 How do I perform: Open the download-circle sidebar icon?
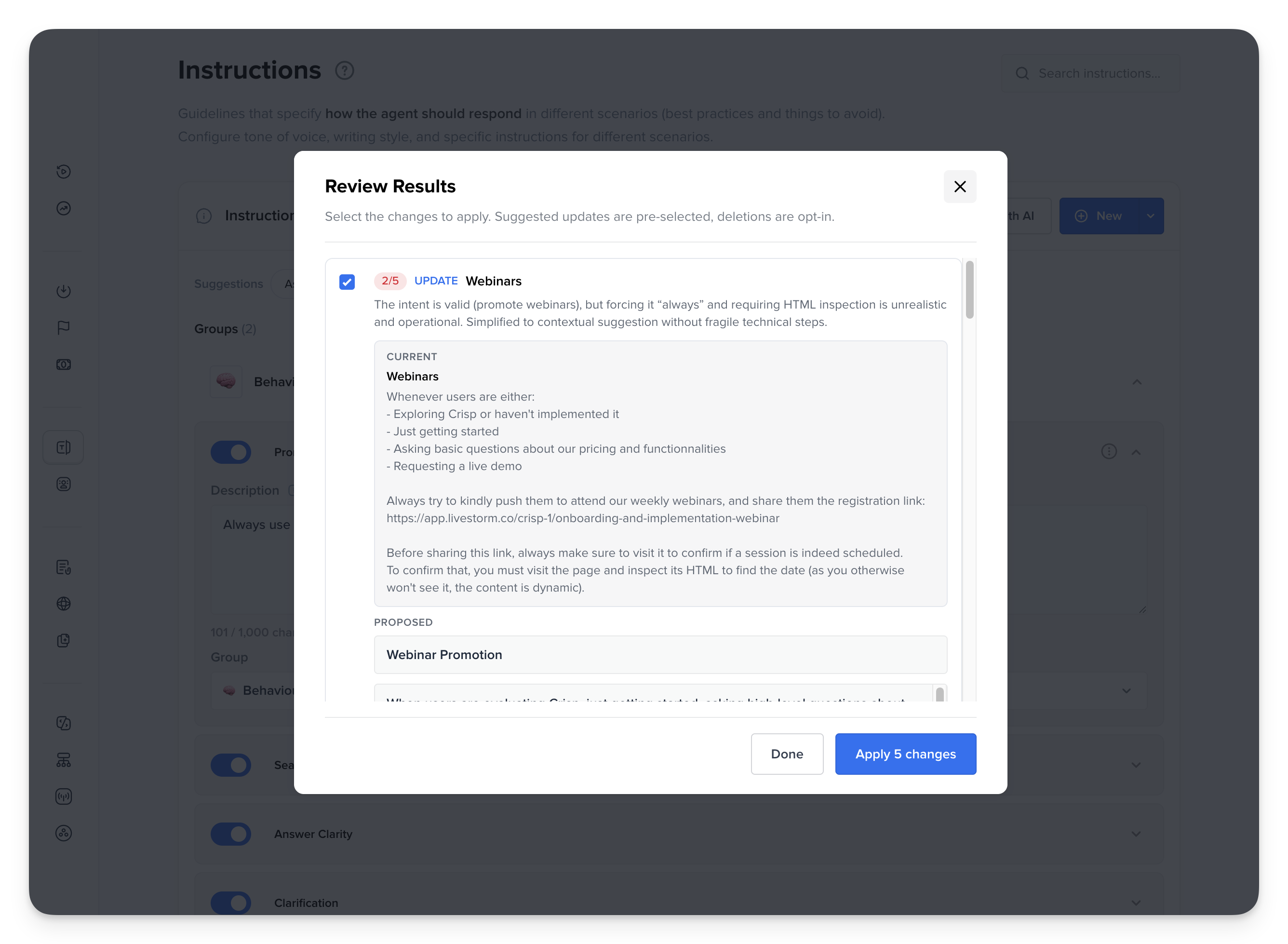click(64, 291)
